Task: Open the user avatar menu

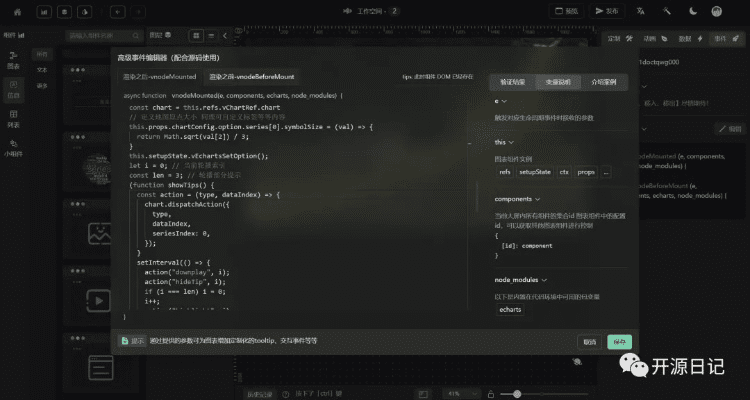Action: 717,11
